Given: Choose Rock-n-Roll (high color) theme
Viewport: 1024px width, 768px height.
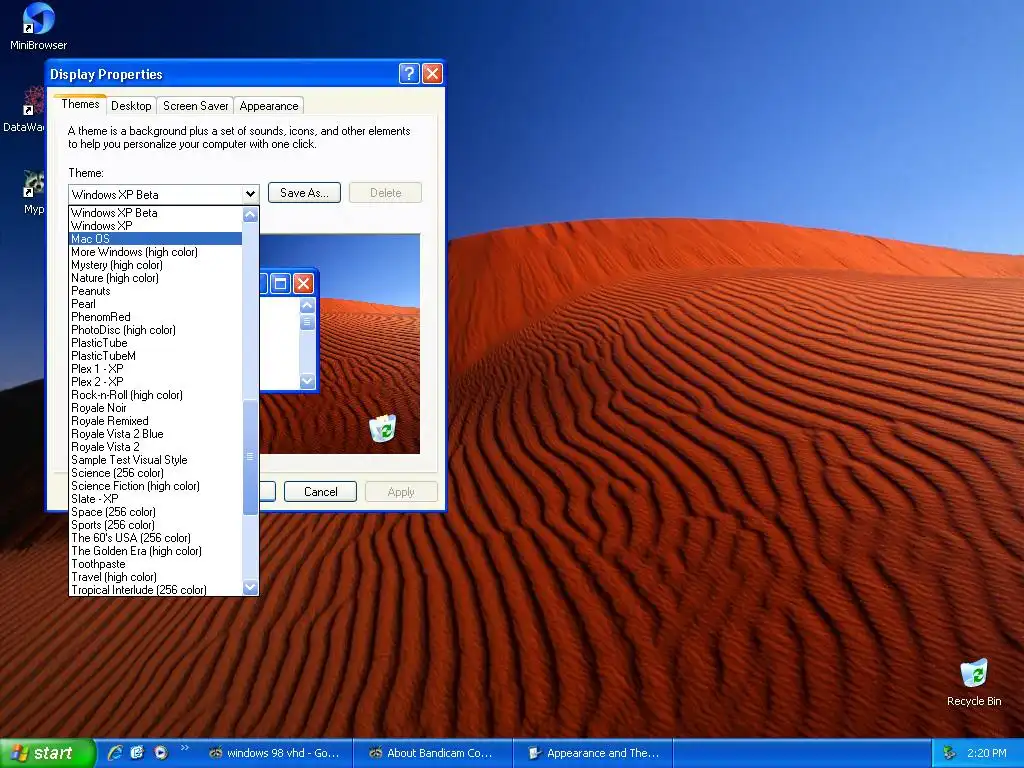Looking at the screenshot, I should coord(155,395).
